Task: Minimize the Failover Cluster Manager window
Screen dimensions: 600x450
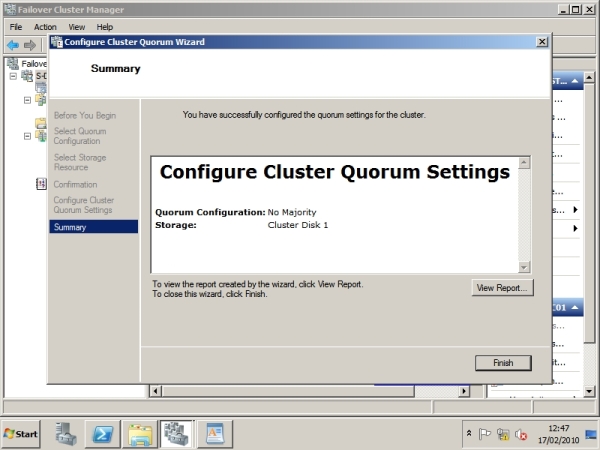Action: (563, 10)
